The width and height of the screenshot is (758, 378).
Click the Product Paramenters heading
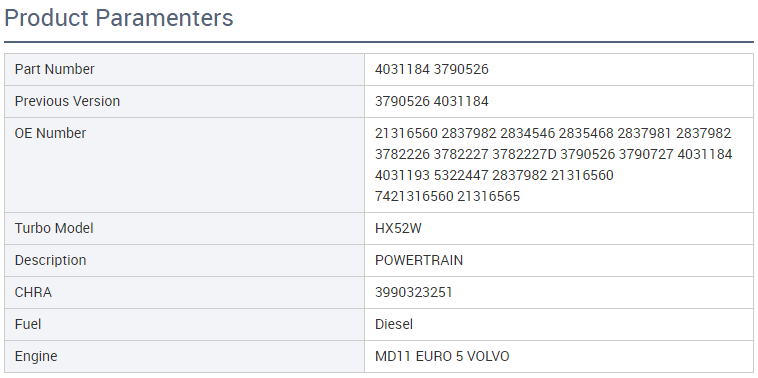pyautogui.click(x=118, y=18)
